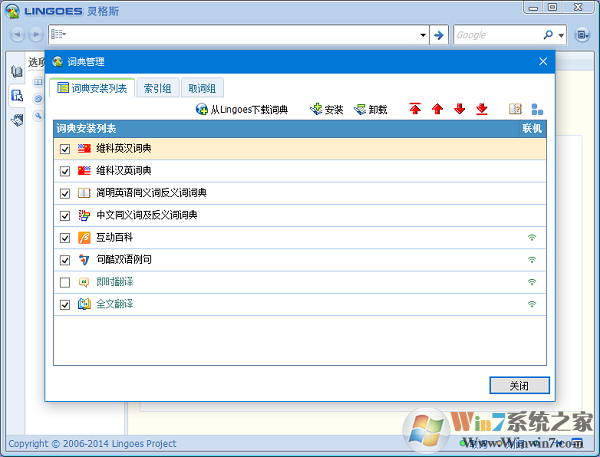Close the 词典管理 dialog with X

543,61
